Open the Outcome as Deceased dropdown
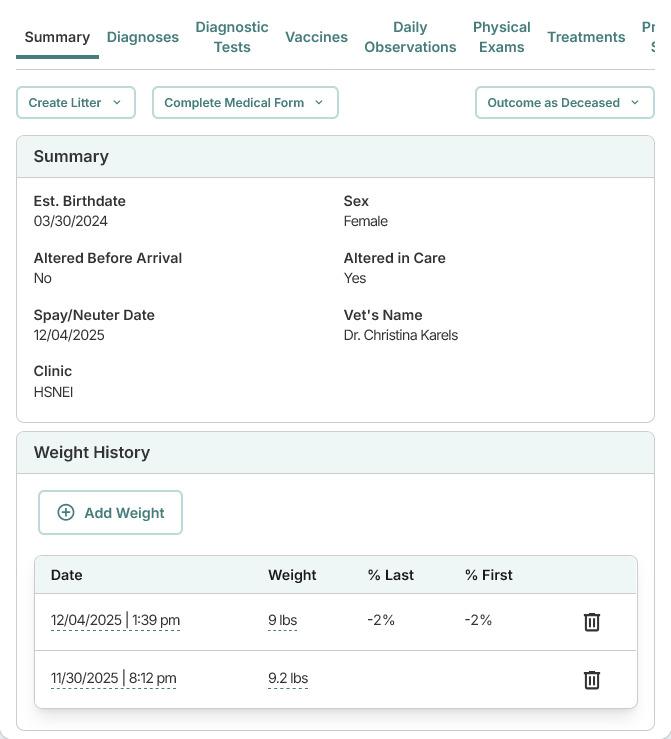 tap(564, 103)
